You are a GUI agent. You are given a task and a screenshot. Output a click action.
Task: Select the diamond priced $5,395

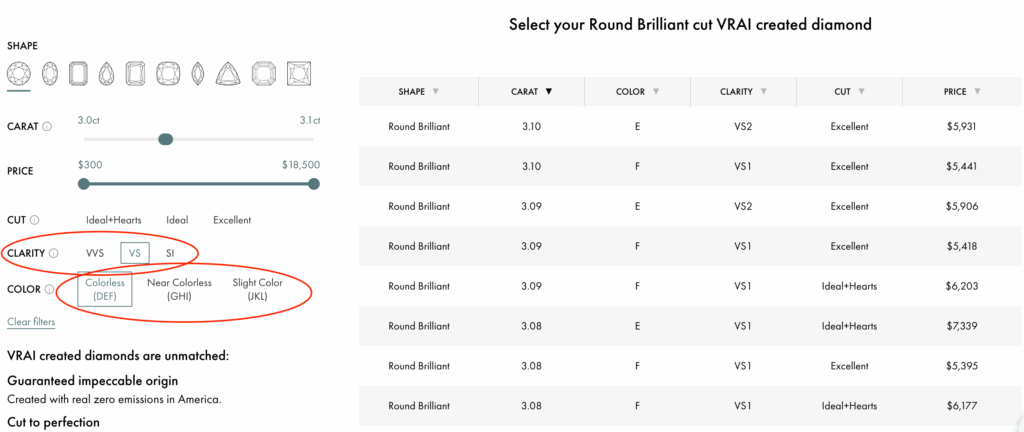(x=690, y=366)
